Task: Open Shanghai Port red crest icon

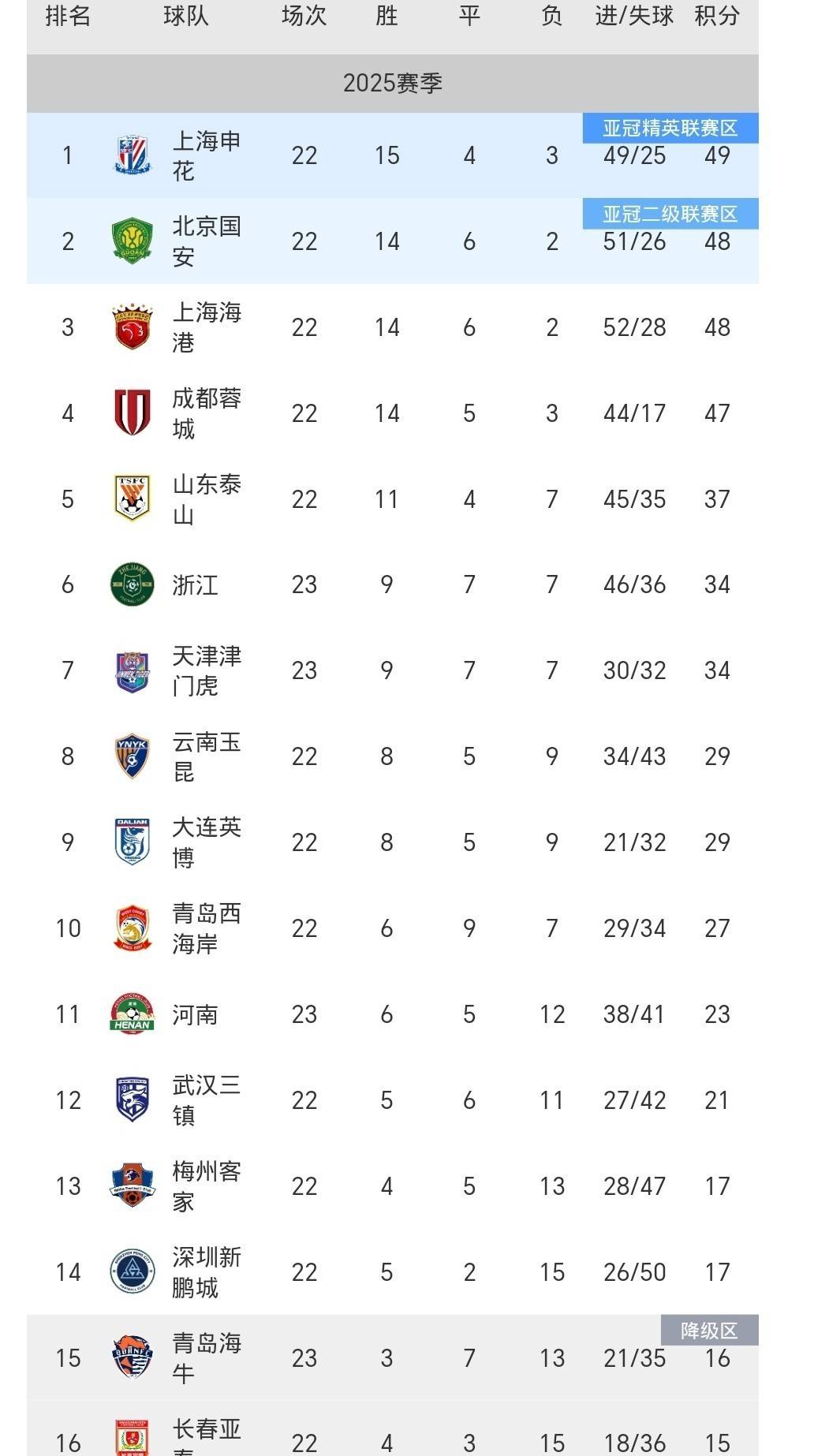Action: pyautogui.click(x=132, y=327)
